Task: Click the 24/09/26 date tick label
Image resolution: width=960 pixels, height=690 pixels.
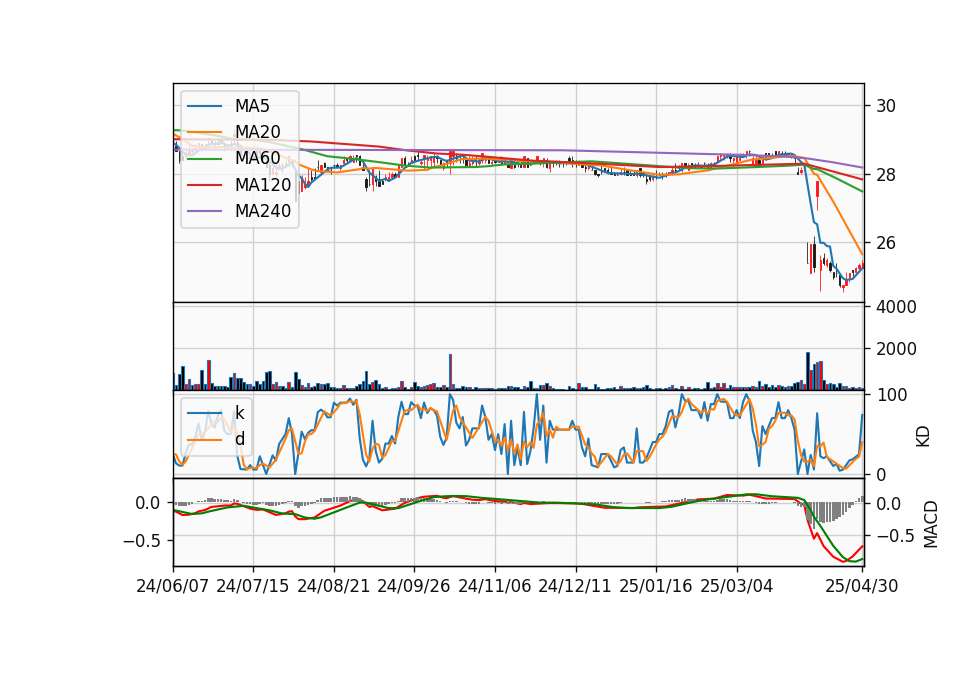Action: pyautogui.click(x=414, y=586)
